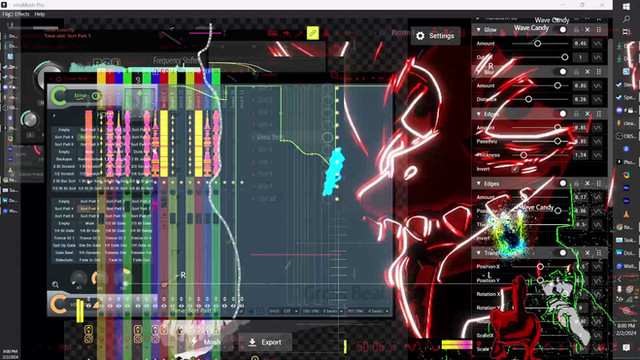Adjust the Glow Amount slider handle
The width and height of the screenshot is (640, 360).
(x=538, y=44)
